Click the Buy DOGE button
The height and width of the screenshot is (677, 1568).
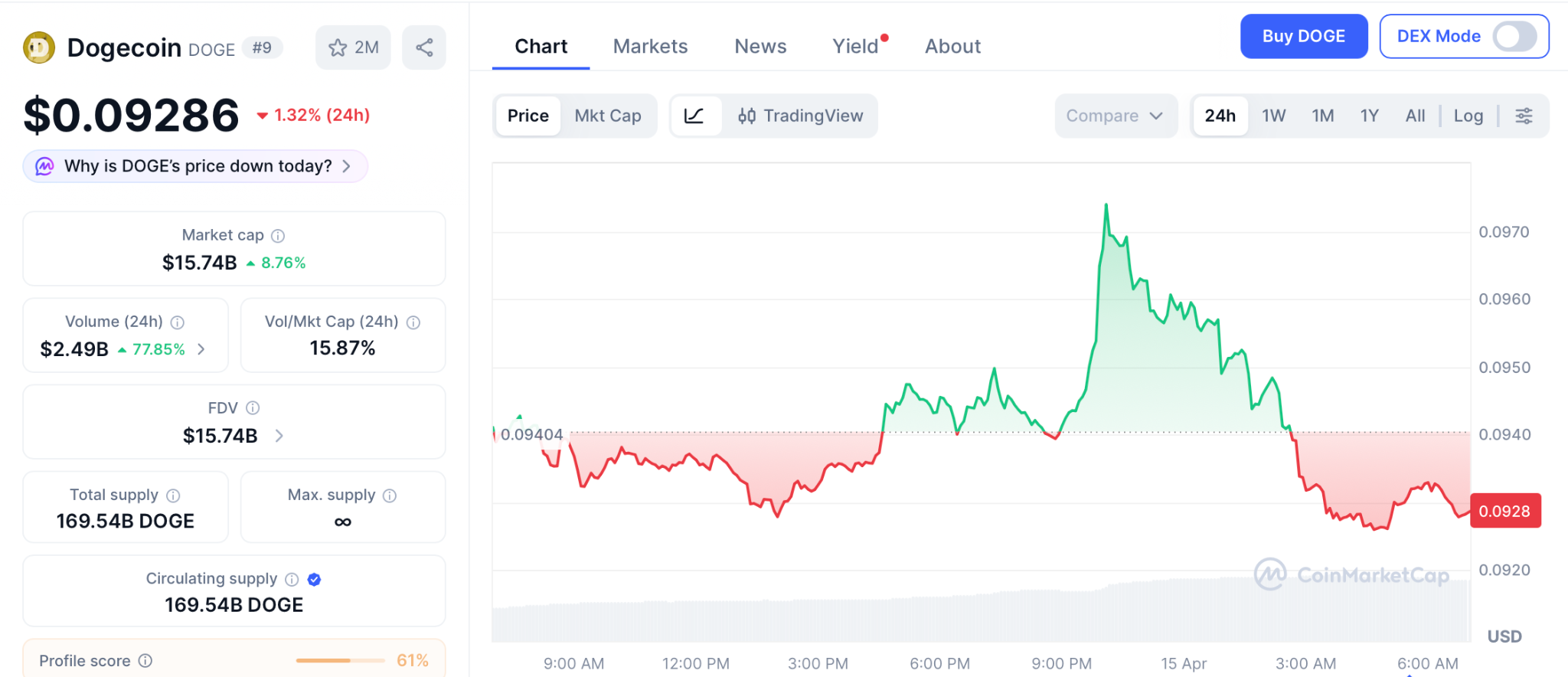click(1303, 36)
